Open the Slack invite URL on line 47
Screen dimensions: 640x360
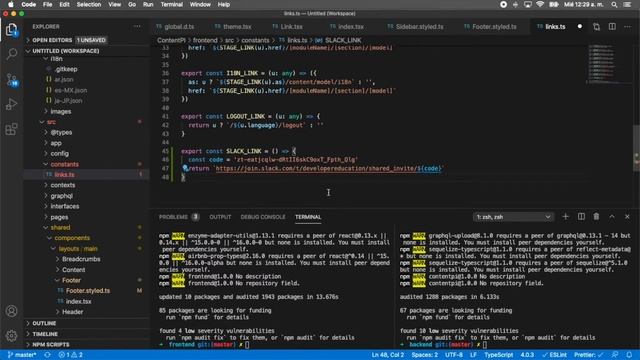pos(329,168)
